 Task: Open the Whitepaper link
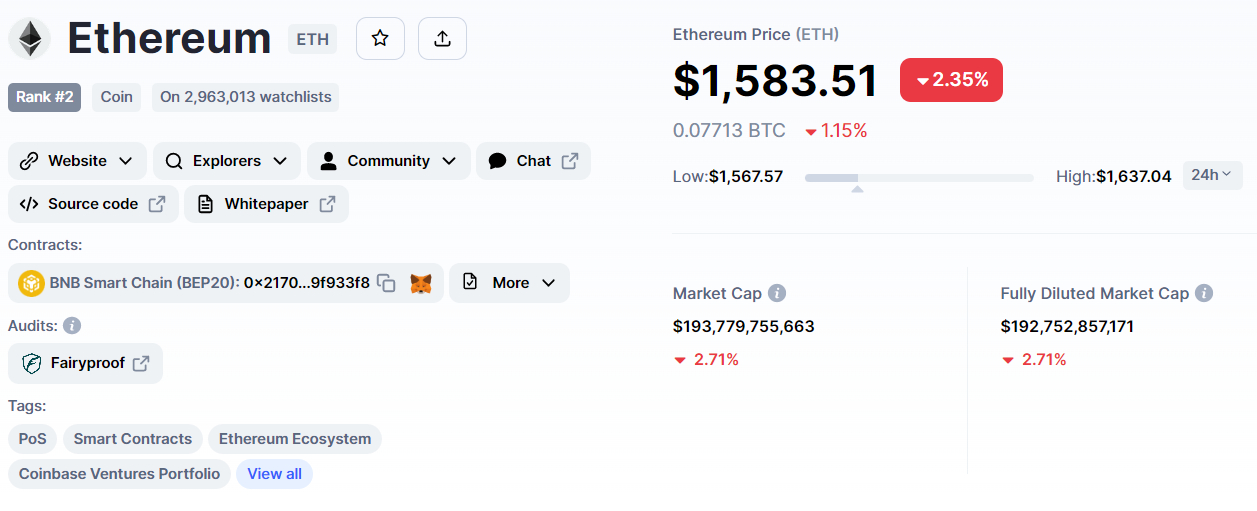[x=266, y=204]
